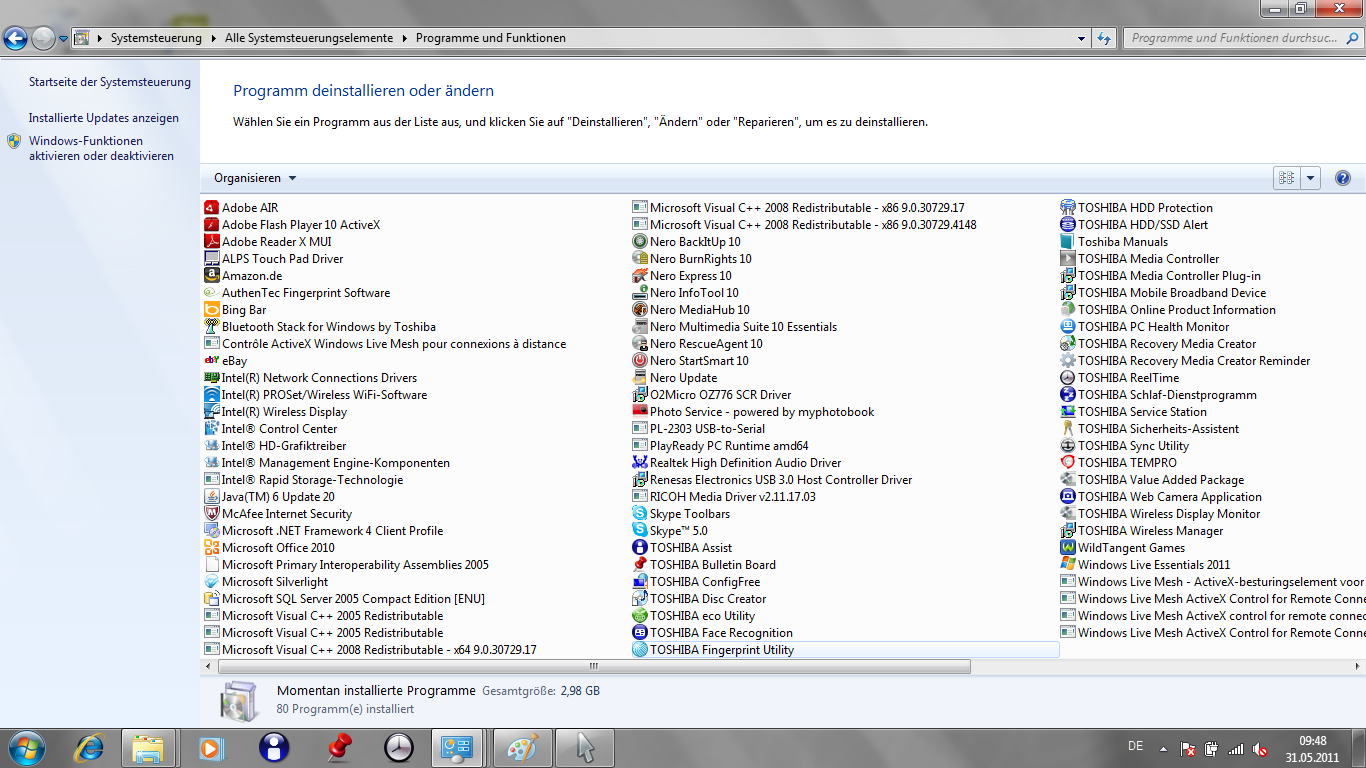The width and height of the screenshot is (1366, 768).
Task: Click the eBay program icon
Action: click(x=212, y=361)
